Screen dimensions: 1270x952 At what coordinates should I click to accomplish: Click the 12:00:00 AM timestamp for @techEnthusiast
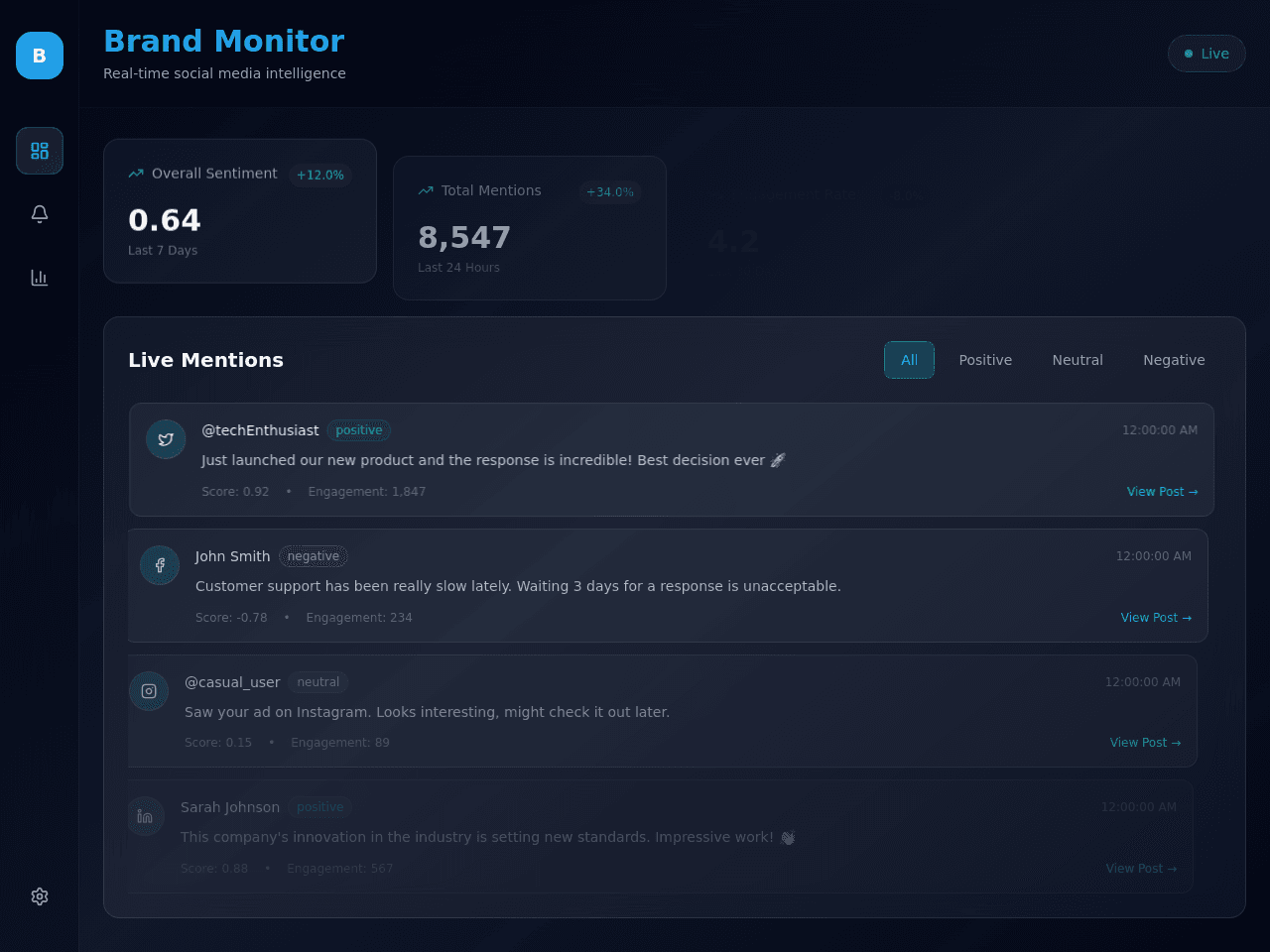click(1160, 430)
